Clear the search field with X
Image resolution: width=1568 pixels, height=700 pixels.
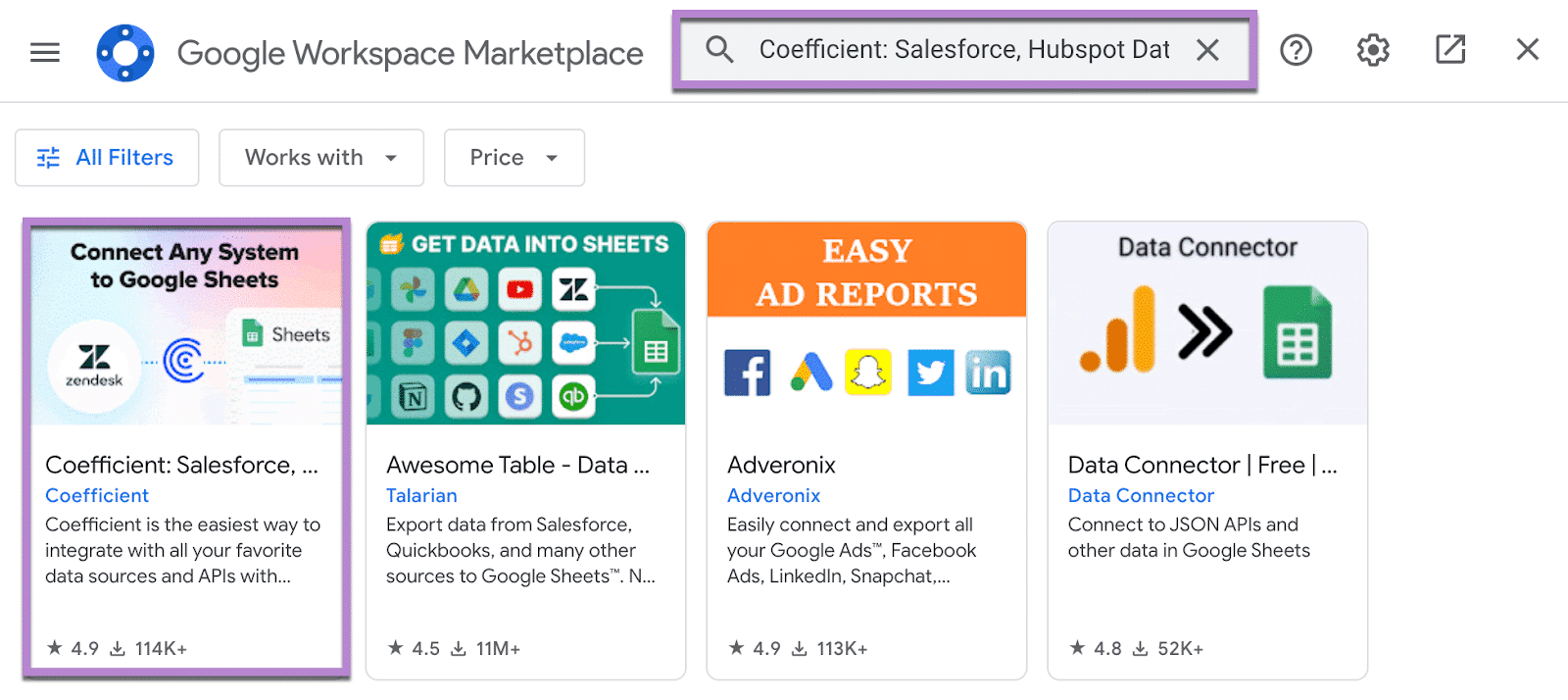tap(1207, 50)
